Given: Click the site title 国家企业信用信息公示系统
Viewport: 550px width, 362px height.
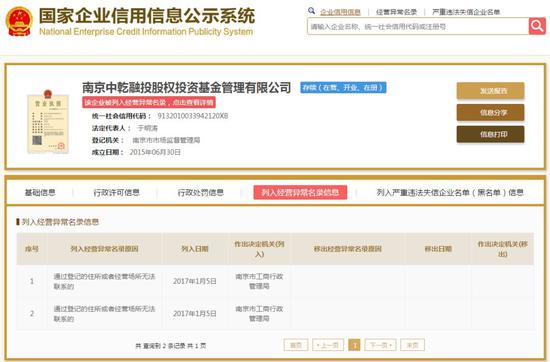Looking at the screenshot, I should pyautogui.click(x=147, y=15).
